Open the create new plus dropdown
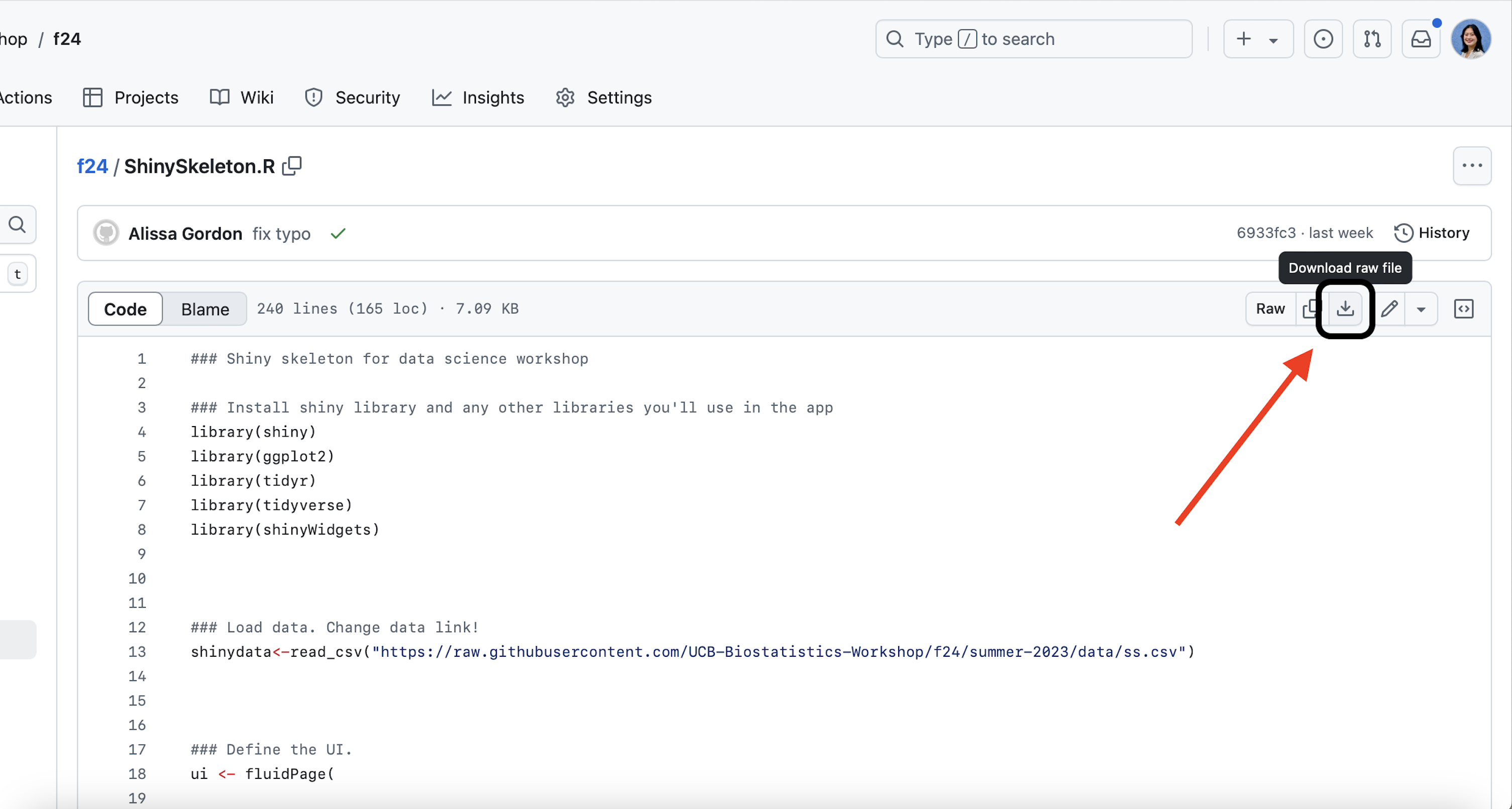Image resolution: width=1512 pixels, height=809 pixels. pyautogui.click(x=1257, y=39)
